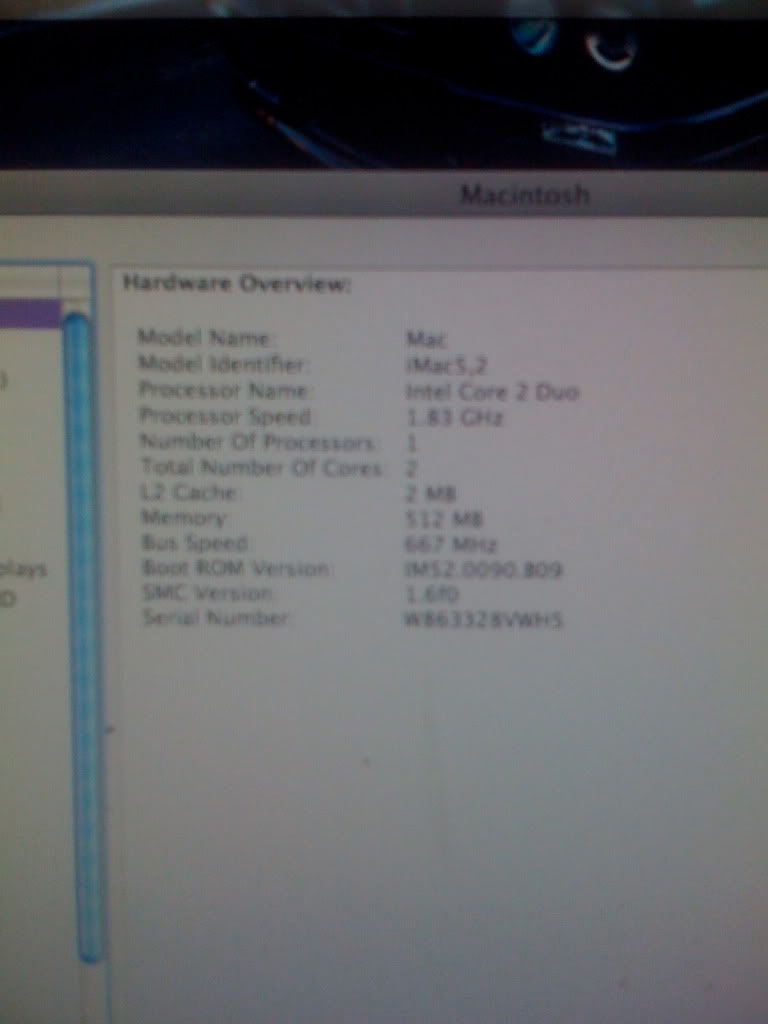
Task: Click the Serial Number label
Action: coord(215,619)
